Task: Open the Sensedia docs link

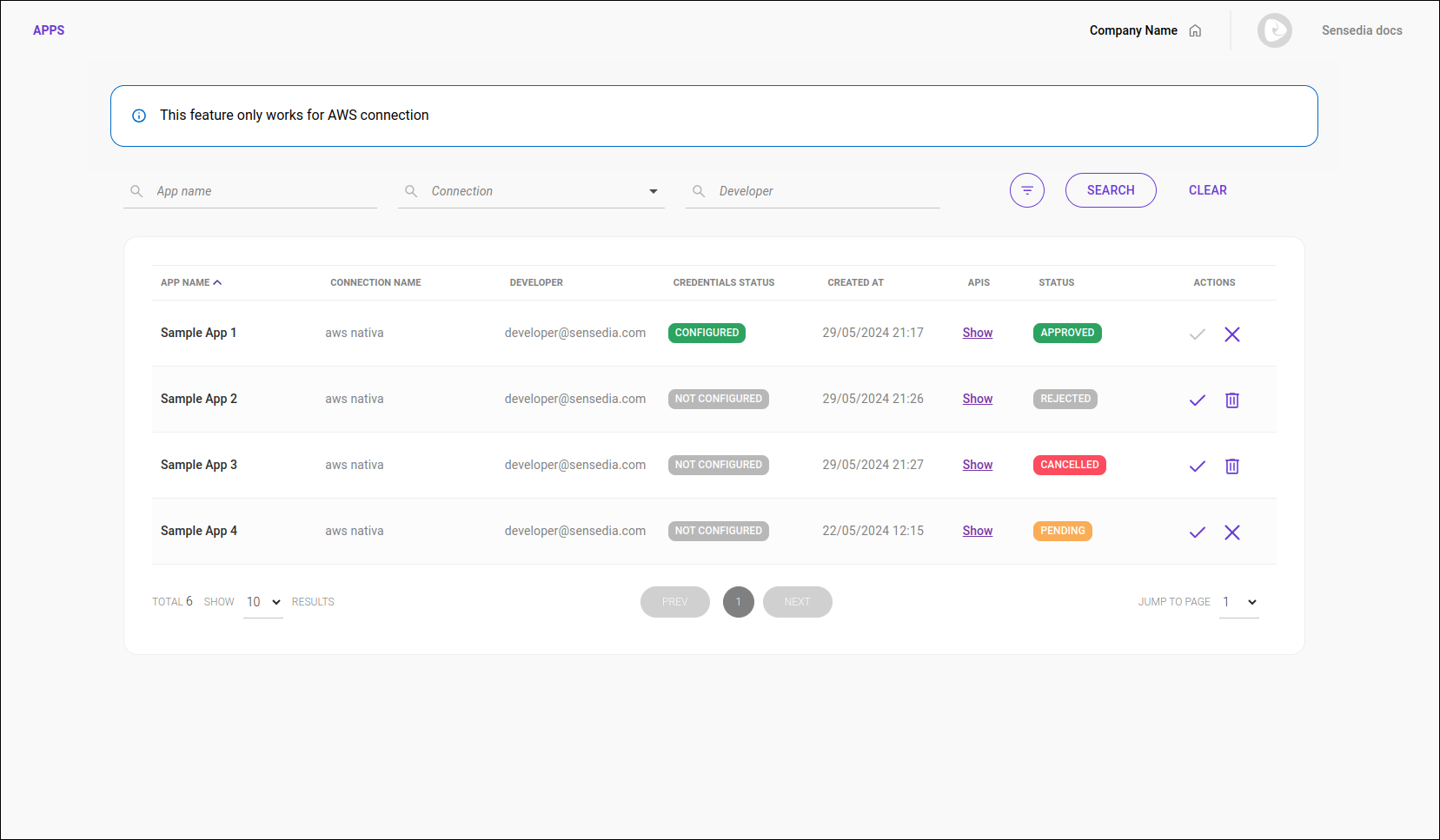Action: click(1361, 30)
